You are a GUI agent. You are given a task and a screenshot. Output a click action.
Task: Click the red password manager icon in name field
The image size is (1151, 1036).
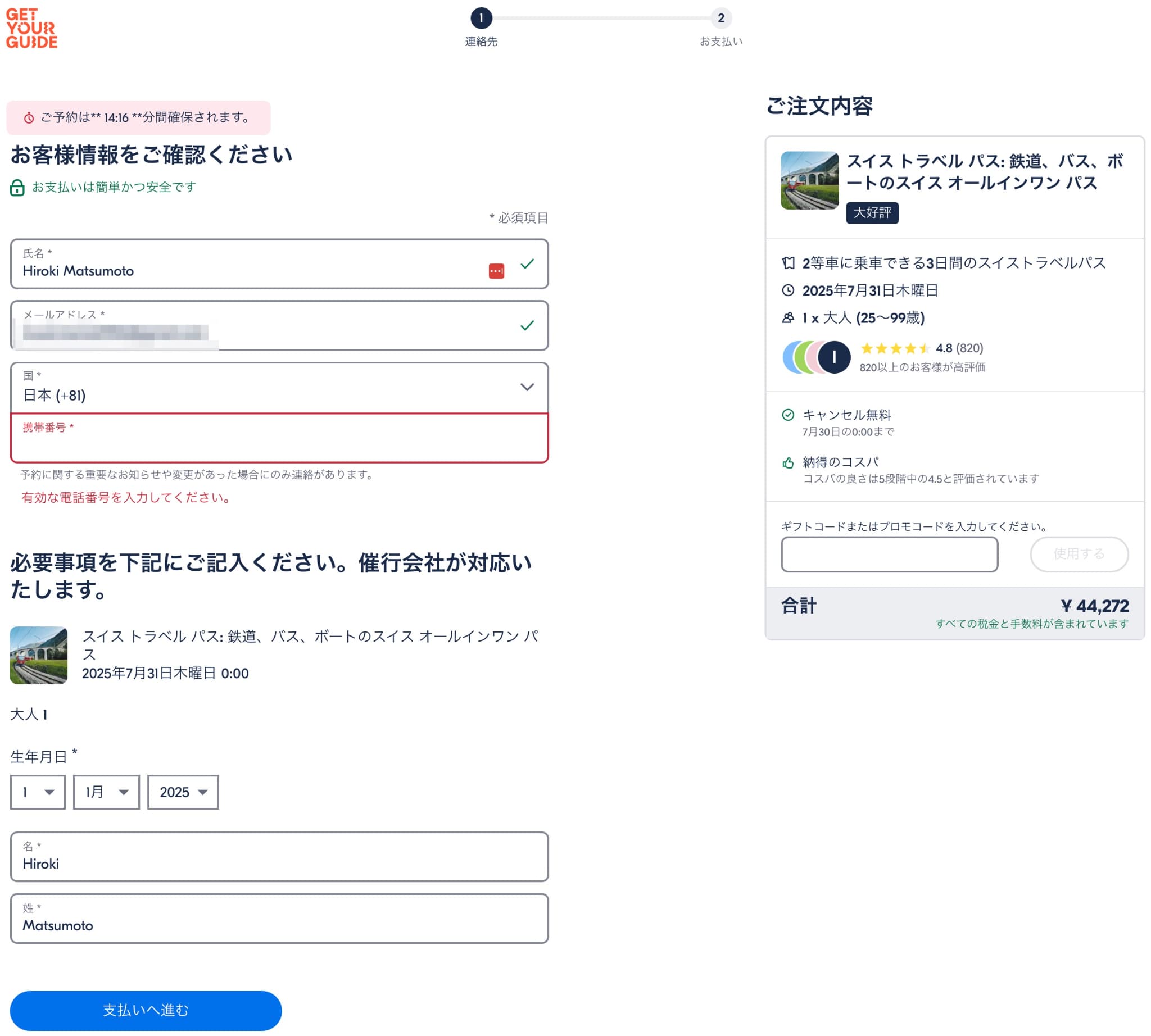496,271
